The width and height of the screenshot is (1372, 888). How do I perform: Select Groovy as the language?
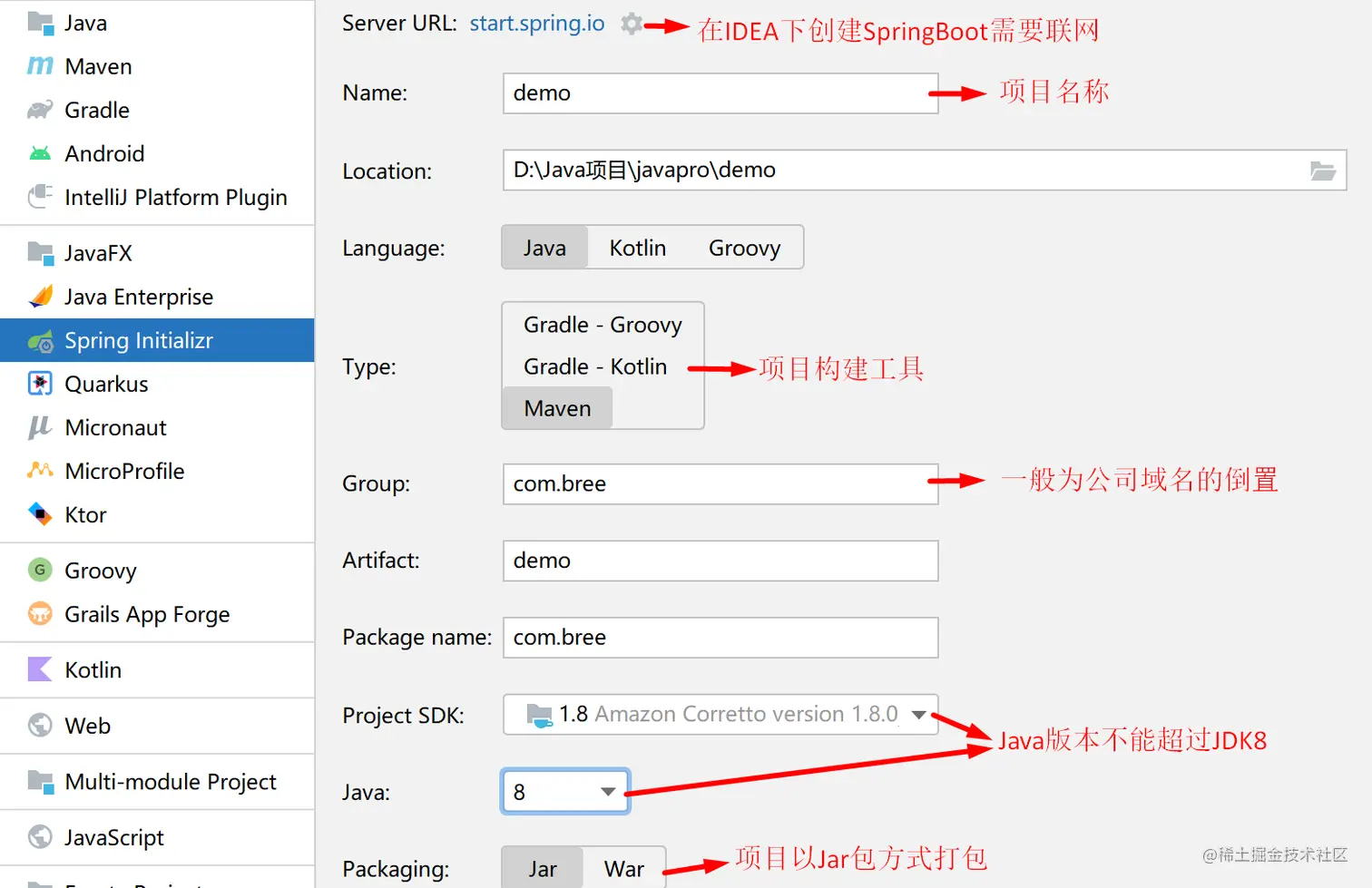click(x=744, y=248)
